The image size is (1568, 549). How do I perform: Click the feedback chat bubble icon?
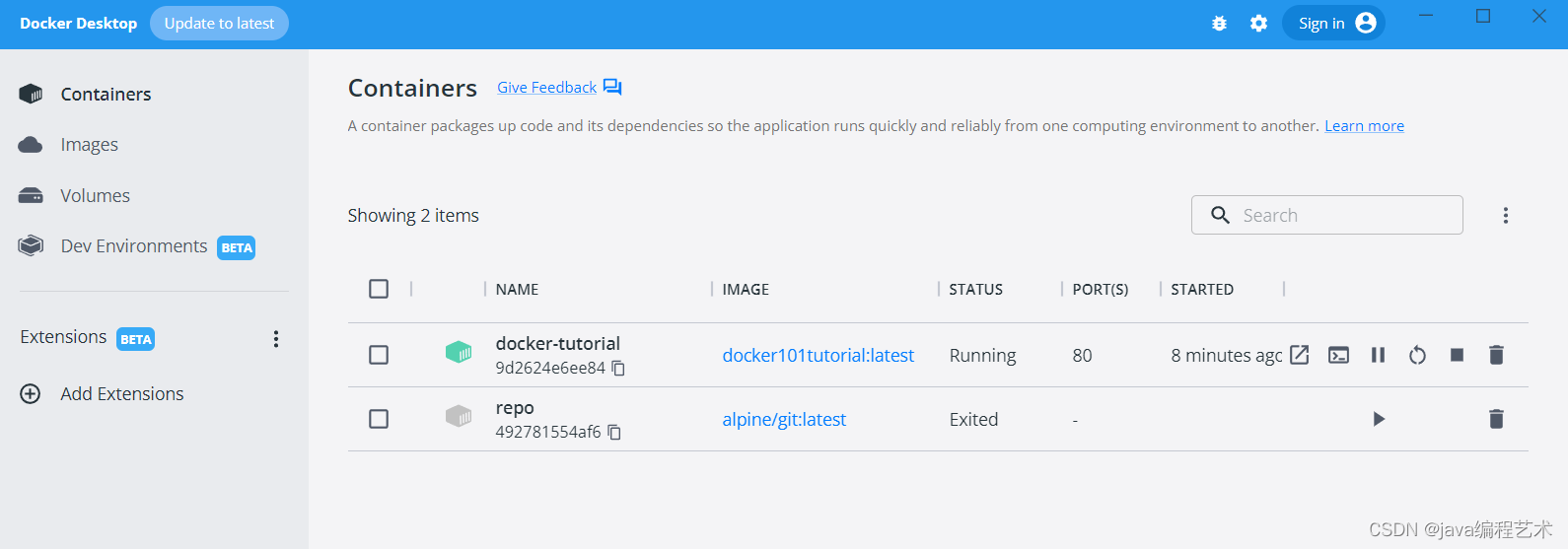pyautogui.click(x=612, y=88)
